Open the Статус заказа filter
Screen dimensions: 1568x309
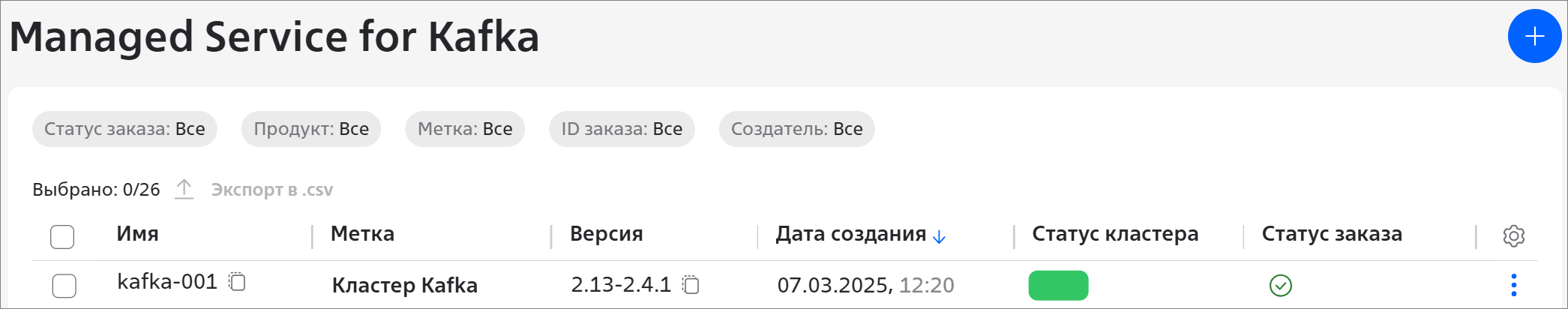tap(124, 129)
